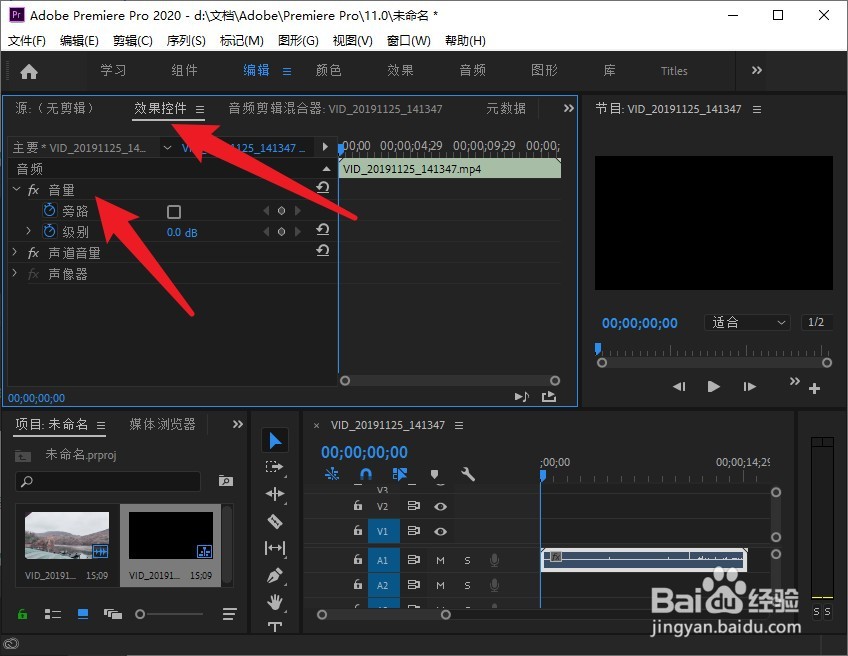The width and height of the screenshot is (848, 656).
Task: Switch to the 音频 workspace
Action: pos(472,70)
